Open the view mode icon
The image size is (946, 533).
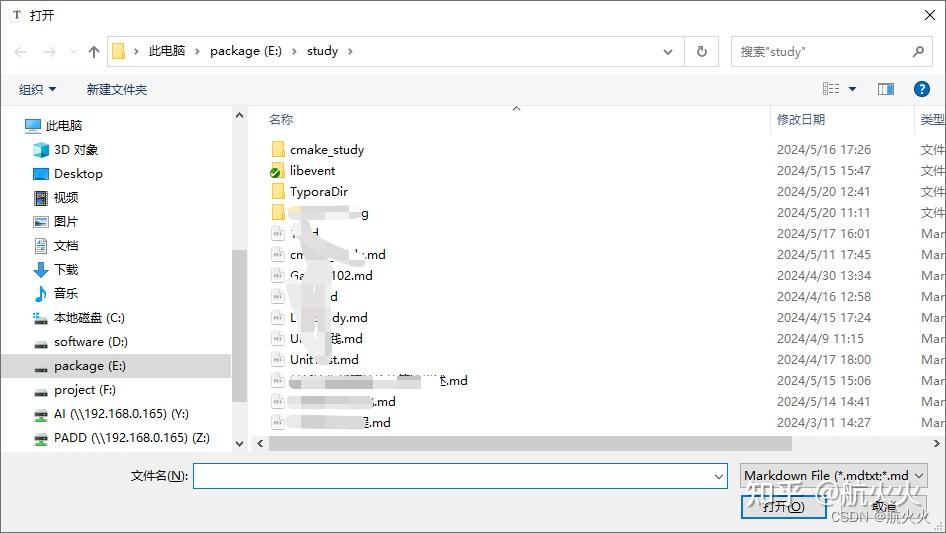831,89
